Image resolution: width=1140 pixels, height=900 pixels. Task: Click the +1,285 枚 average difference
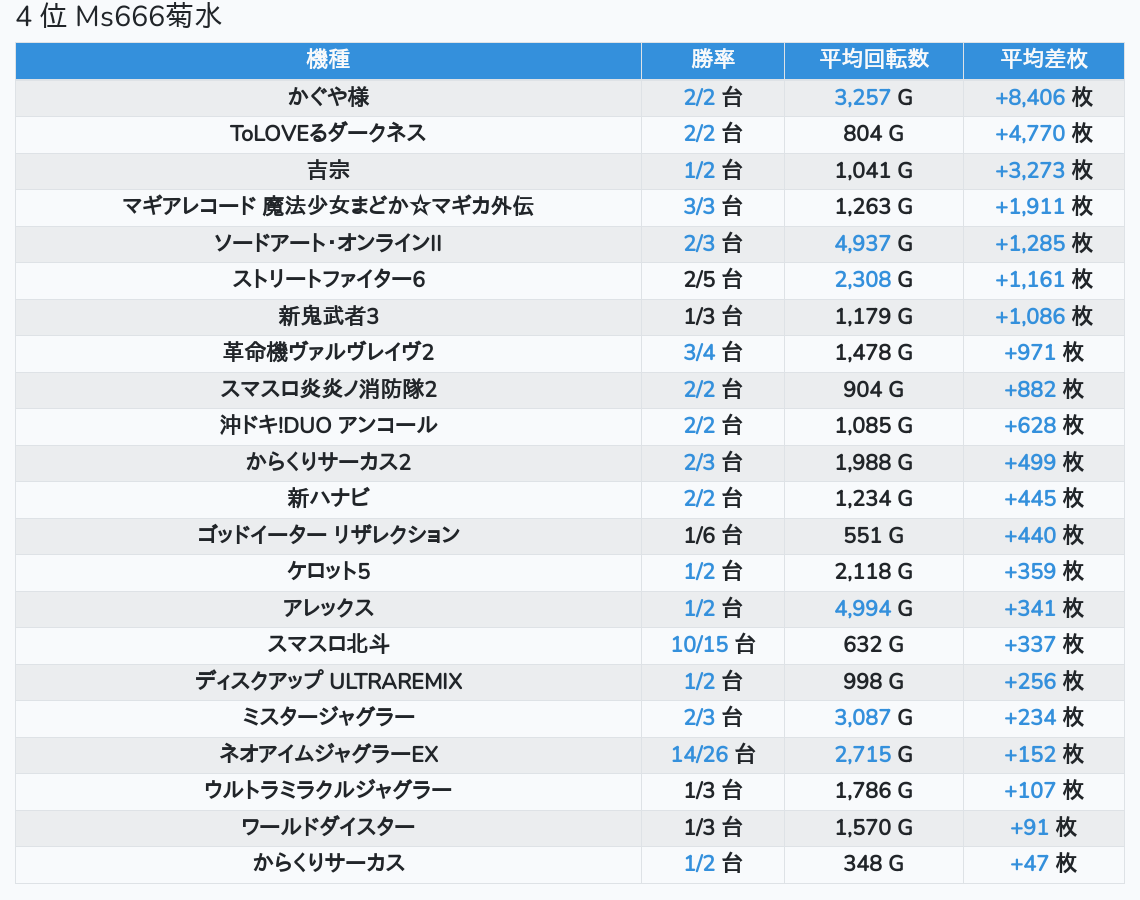(x=1043, y=244)
